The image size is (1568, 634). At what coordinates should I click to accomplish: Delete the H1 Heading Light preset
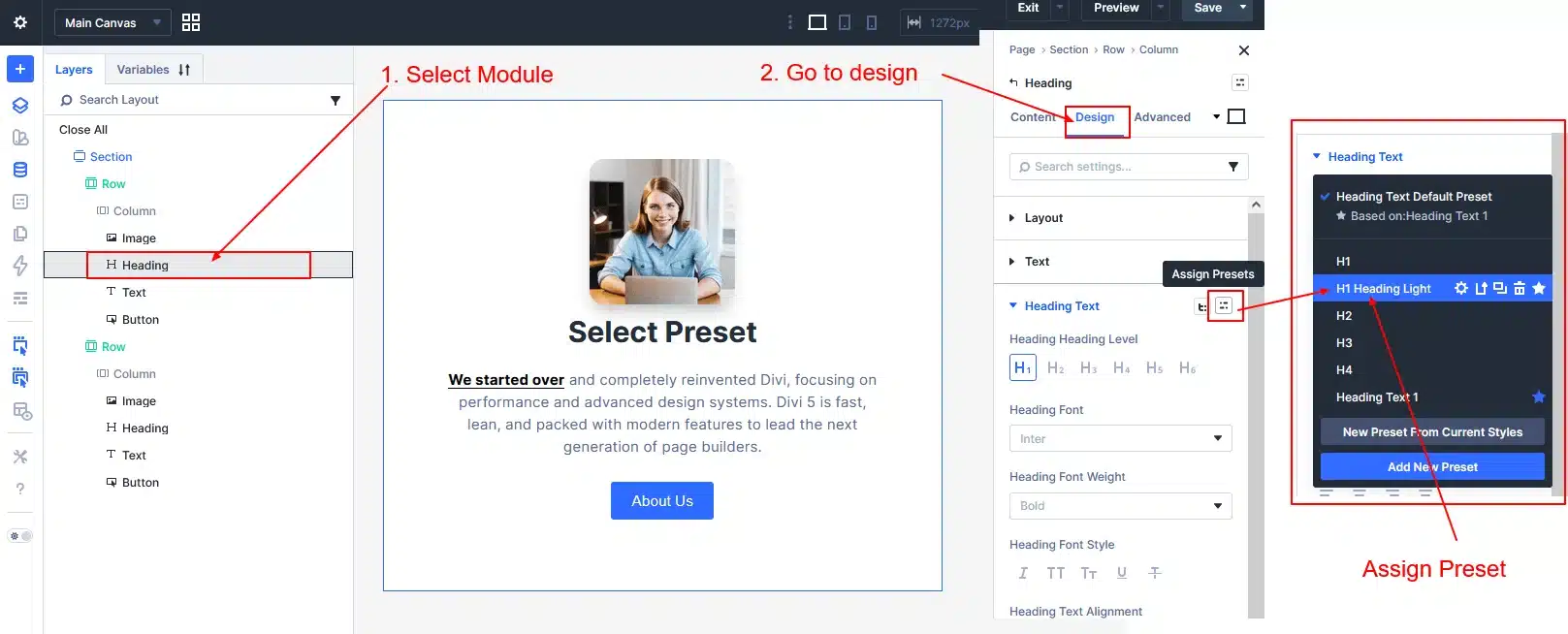[1520, 288]
